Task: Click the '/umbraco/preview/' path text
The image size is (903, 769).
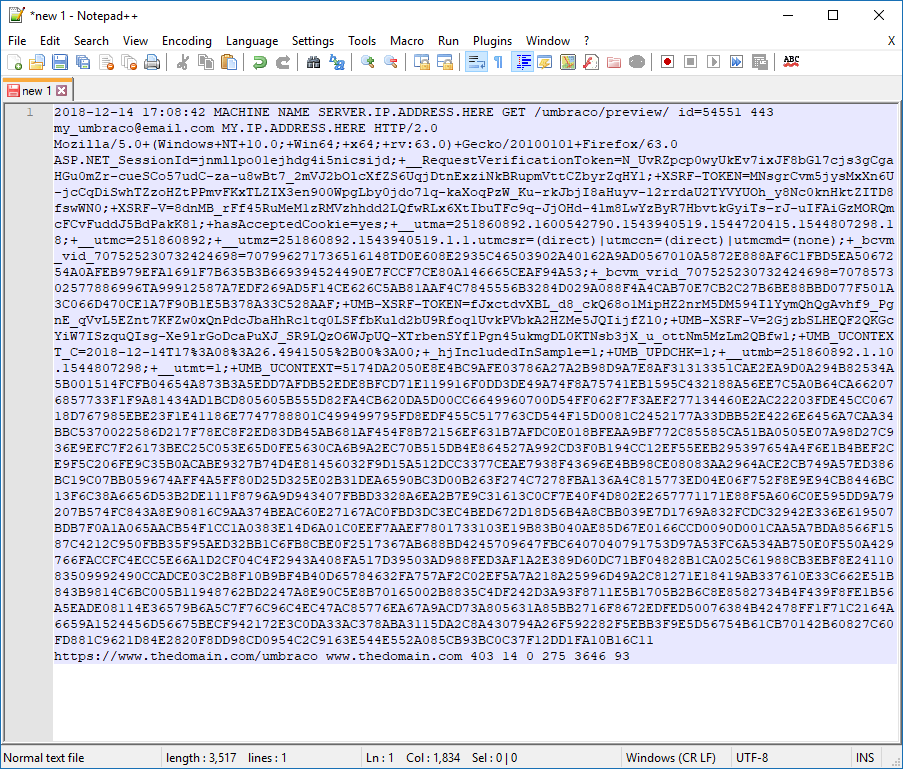Action: [x=601, y=112]
